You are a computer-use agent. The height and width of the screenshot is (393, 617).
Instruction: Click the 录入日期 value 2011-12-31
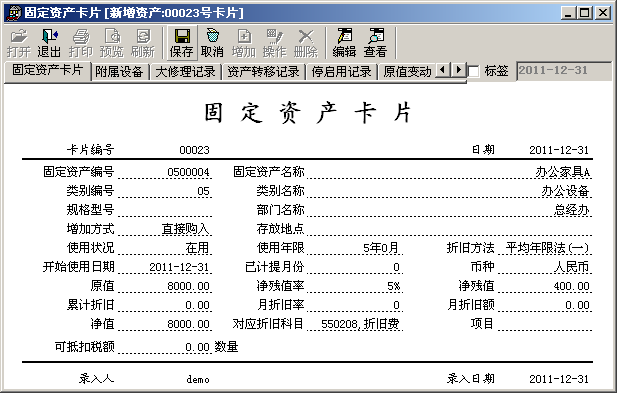pyautogui.click(x=559, y=379)
